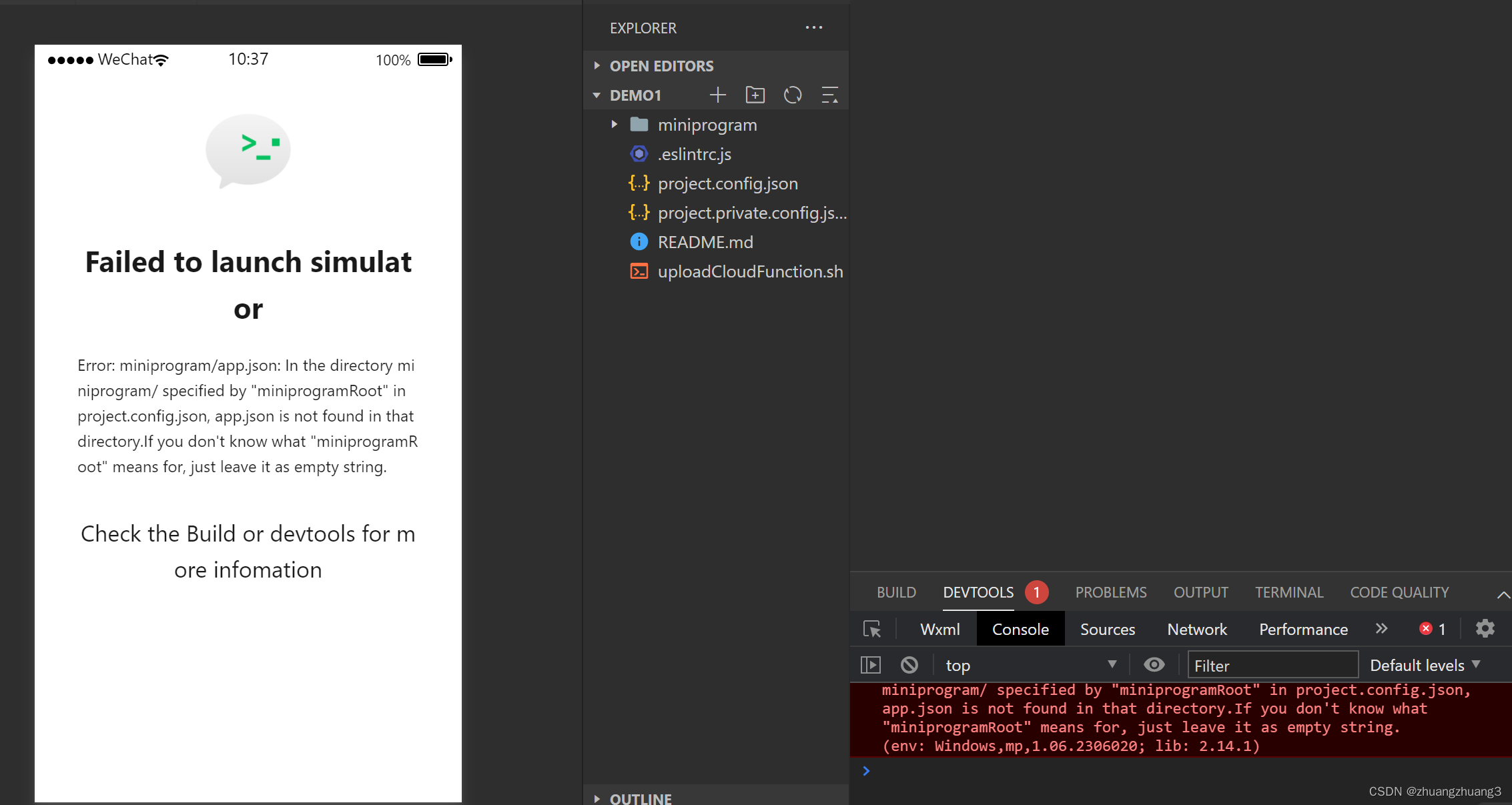
Task: Toggle the live expression eye icon
Action: point(1154,665)
